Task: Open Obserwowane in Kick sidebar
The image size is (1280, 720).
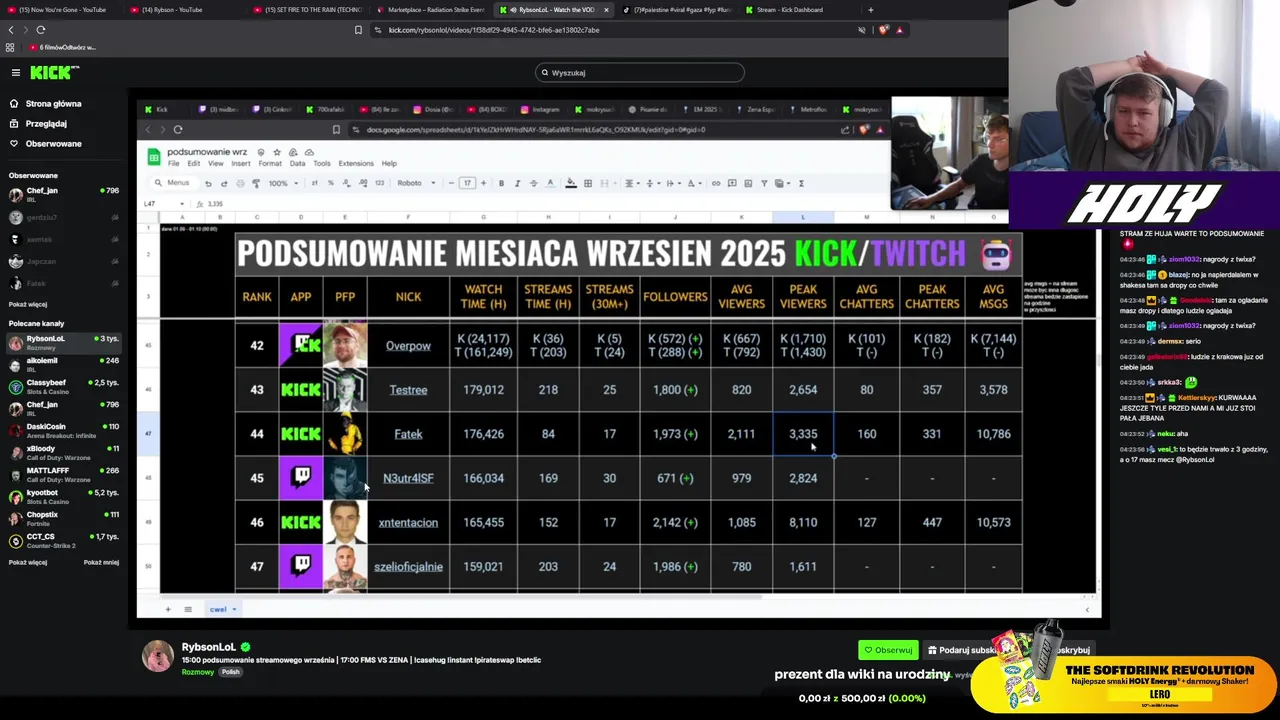Action: click(x=54, y=144)
